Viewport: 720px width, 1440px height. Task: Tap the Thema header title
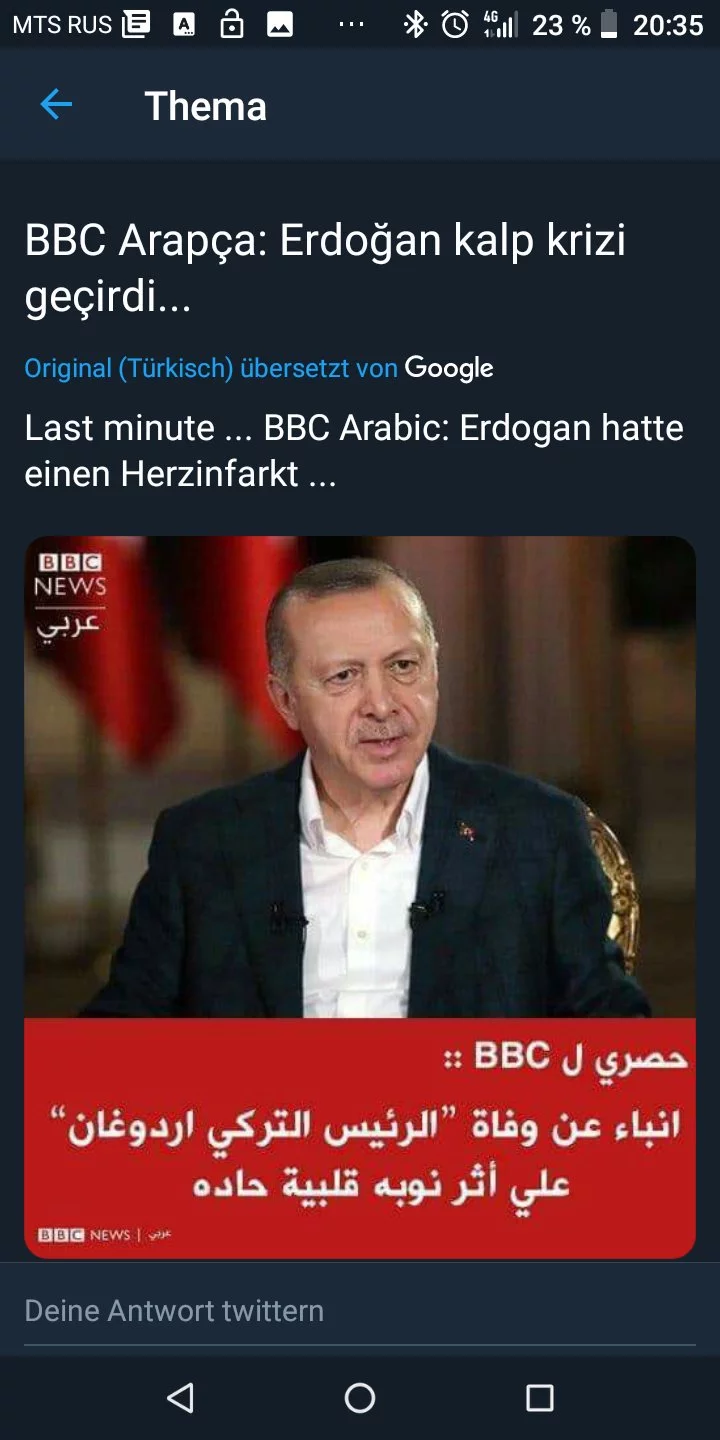coord(206,106)
